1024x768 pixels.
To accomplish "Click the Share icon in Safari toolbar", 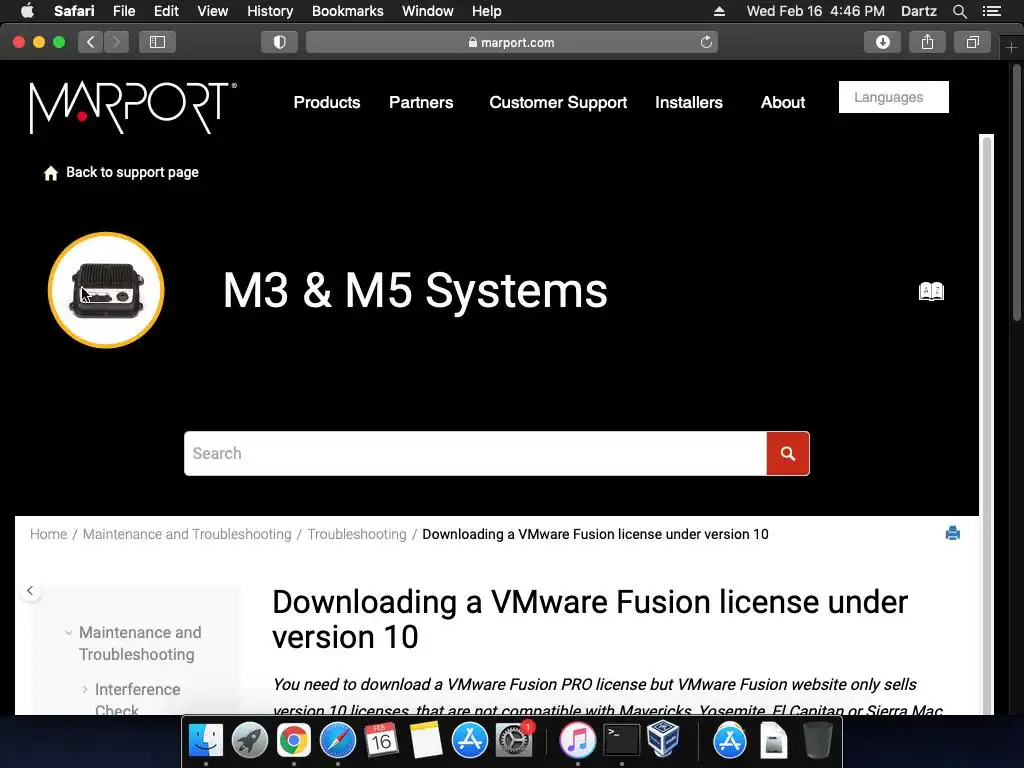I will 927,42.
